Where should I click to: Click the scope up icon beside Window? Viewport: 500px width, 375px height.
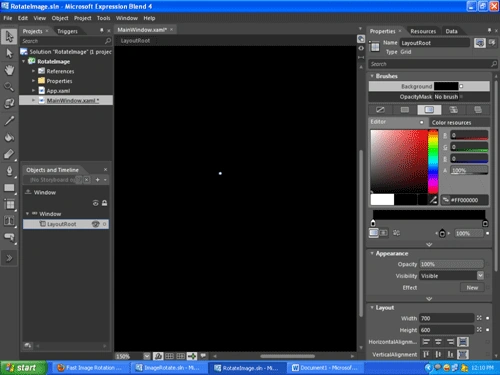[28, 192]
